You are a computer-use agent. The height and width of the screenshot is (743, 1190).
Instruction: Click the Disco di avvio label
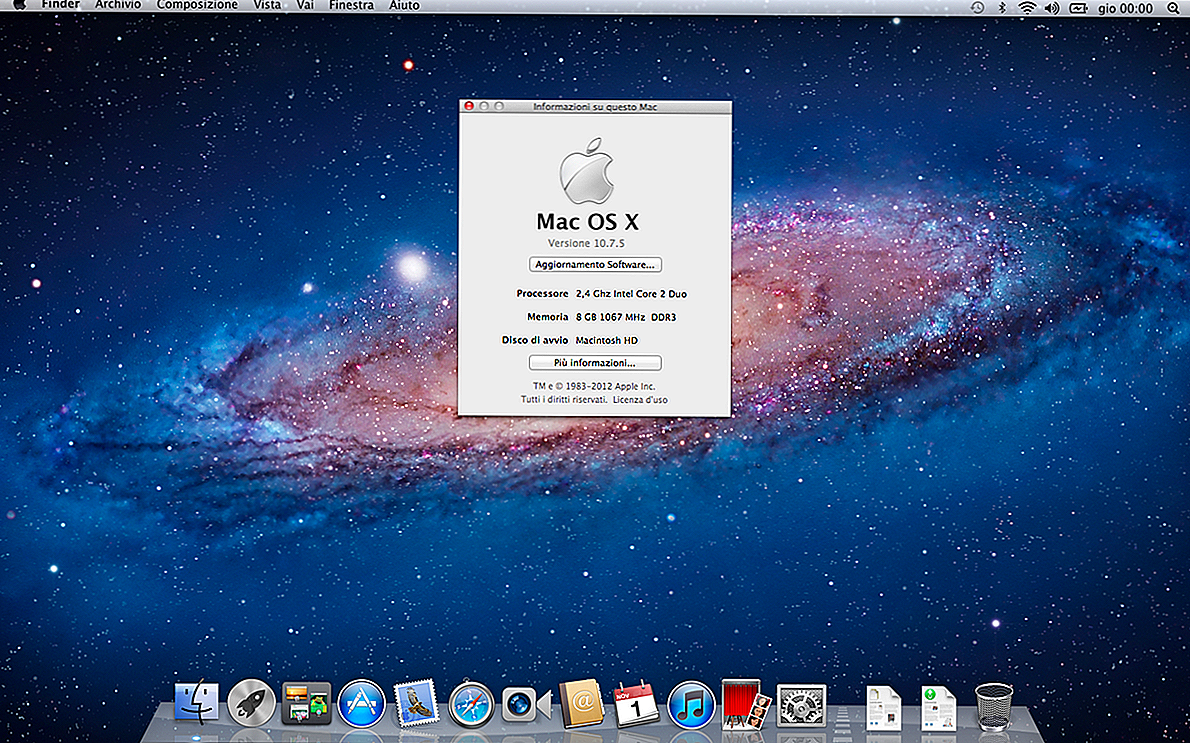pyautogui.click(x=535, y=340)
